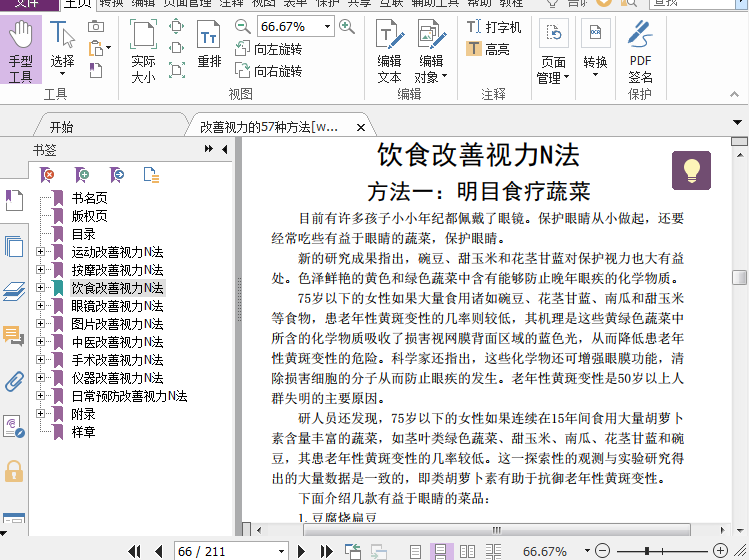Close the 改善视力的57种方法 document tab
This screenshot has width=749, height=560.
click(x=361, y=128)
